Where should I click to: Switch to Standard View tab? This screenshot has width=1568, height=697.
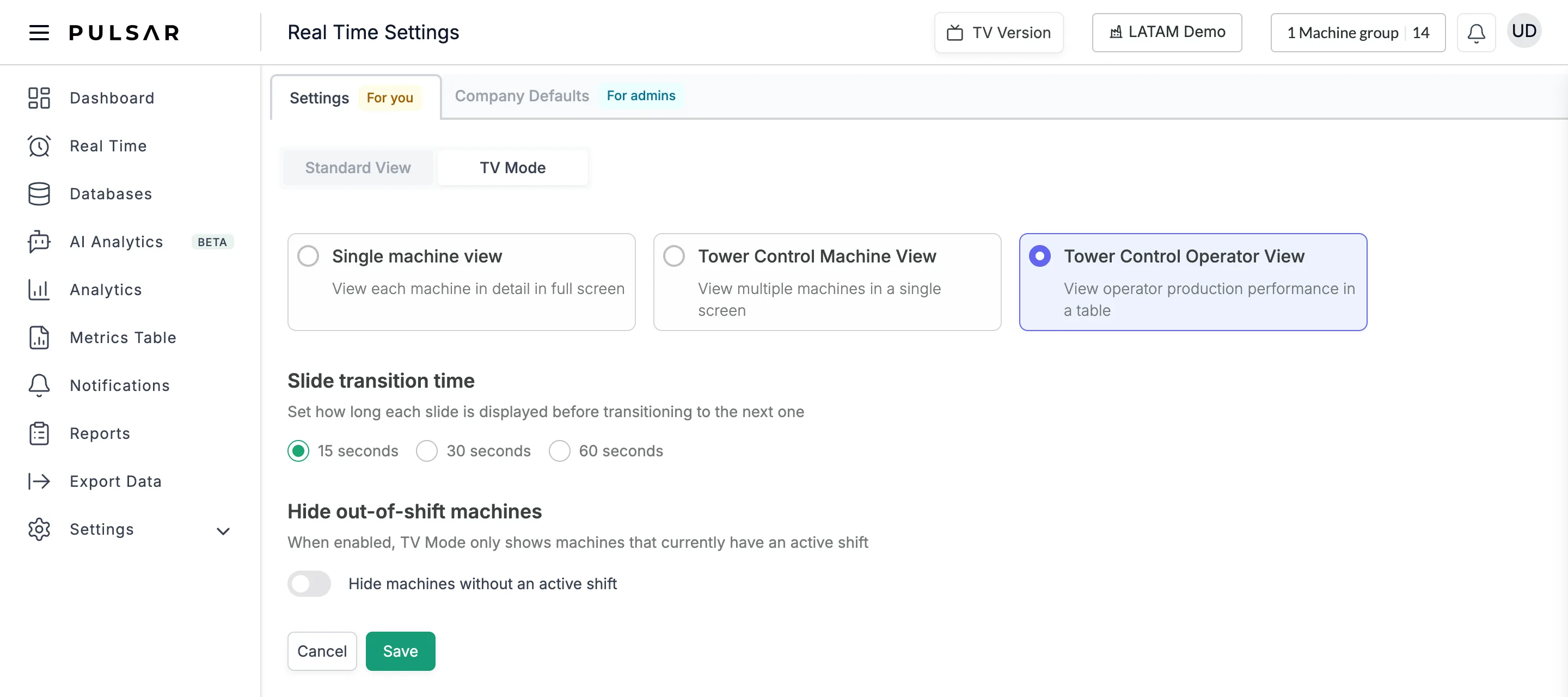pyautogui.click(x=358, y=167)
